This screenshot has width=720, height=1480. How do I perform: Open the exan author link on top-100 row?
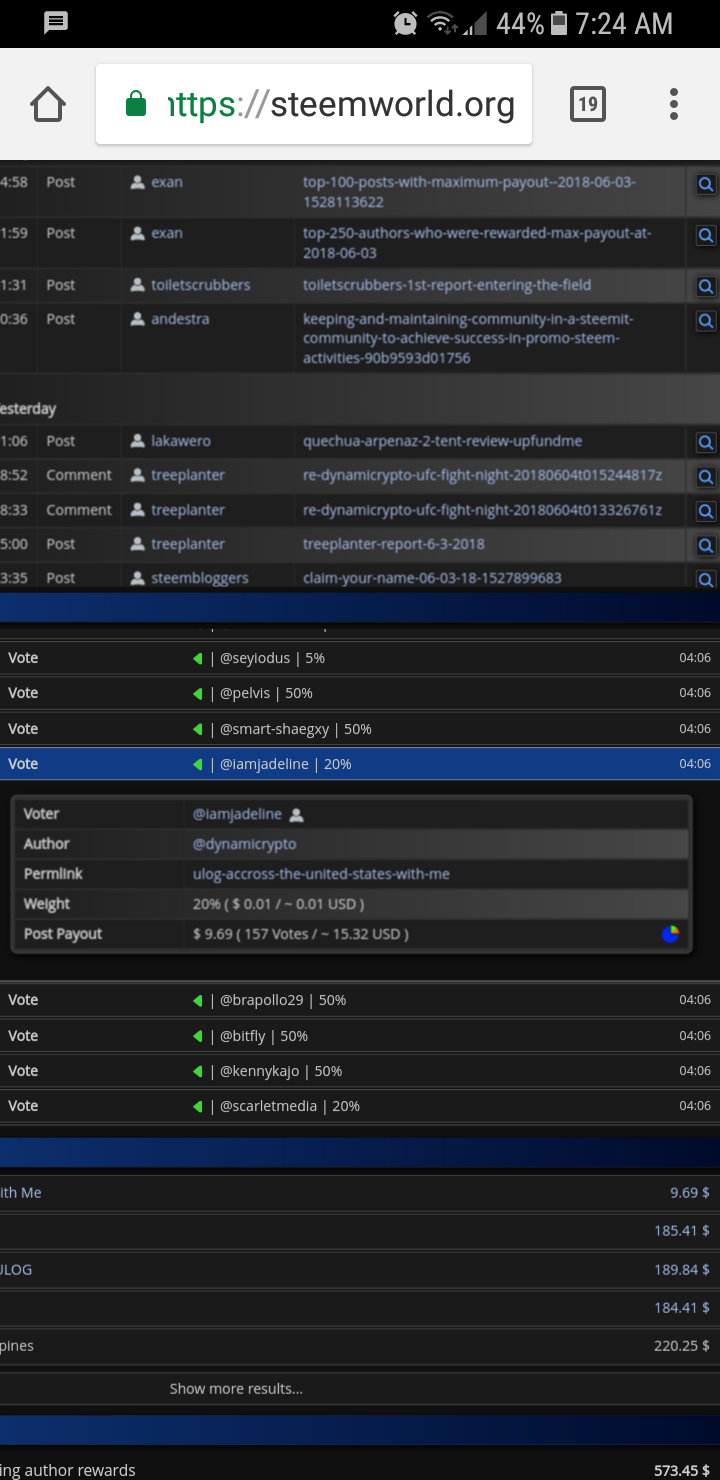tap(167, 182)
